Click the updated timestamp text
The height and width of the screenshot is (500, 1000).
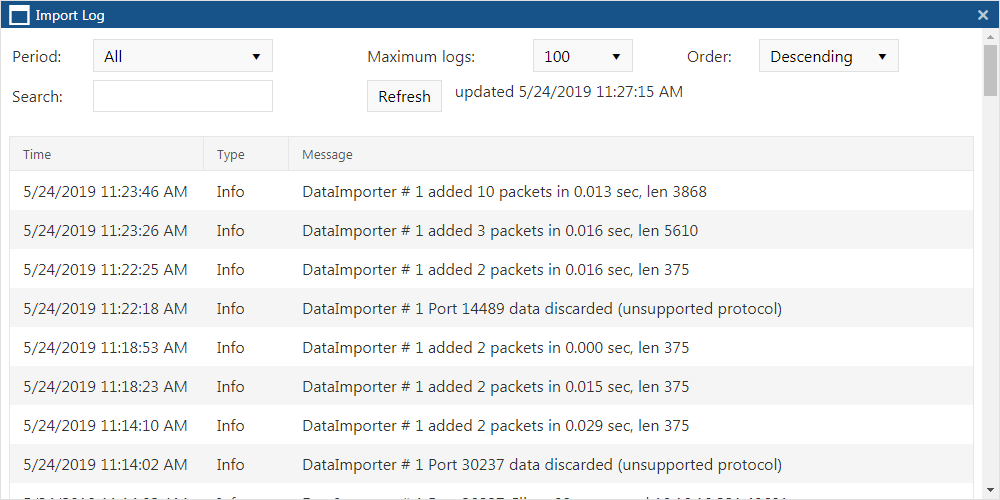(569, 92)
